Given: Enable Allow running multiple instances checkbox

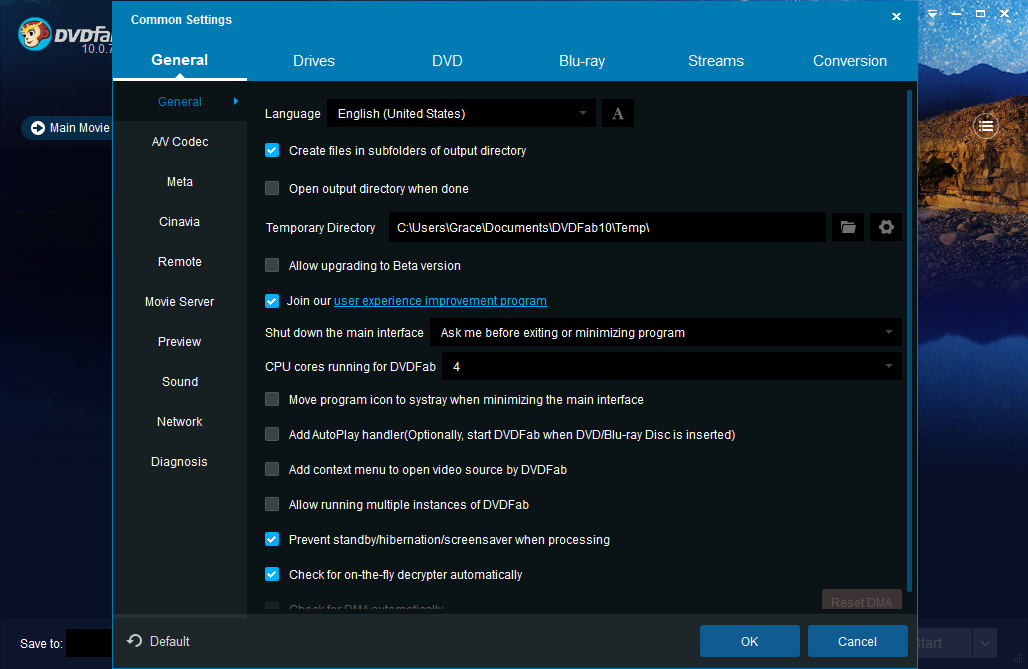Looking at the screenshot, I should click(272, 504).
